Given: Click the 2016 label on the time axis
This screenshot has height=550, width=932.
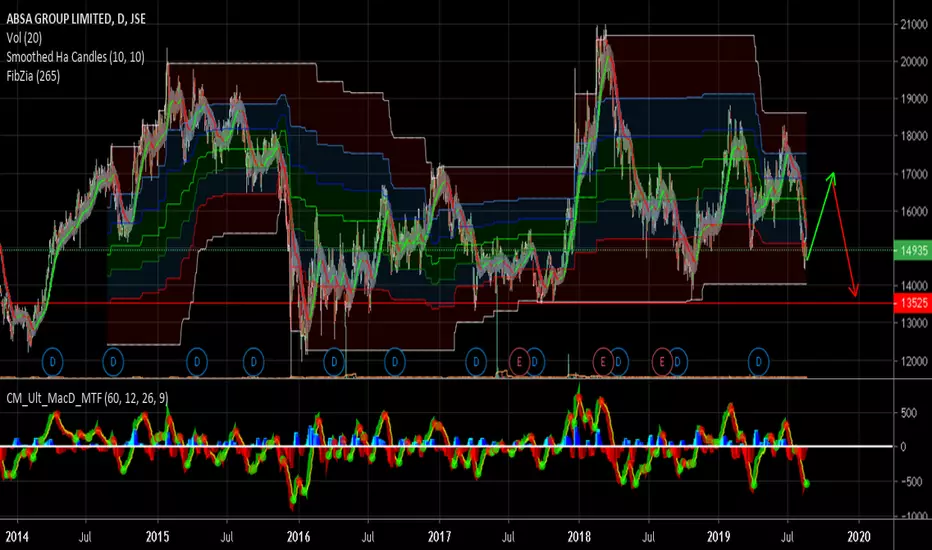Looking at the screenshot, I should (x=298, y=537).
